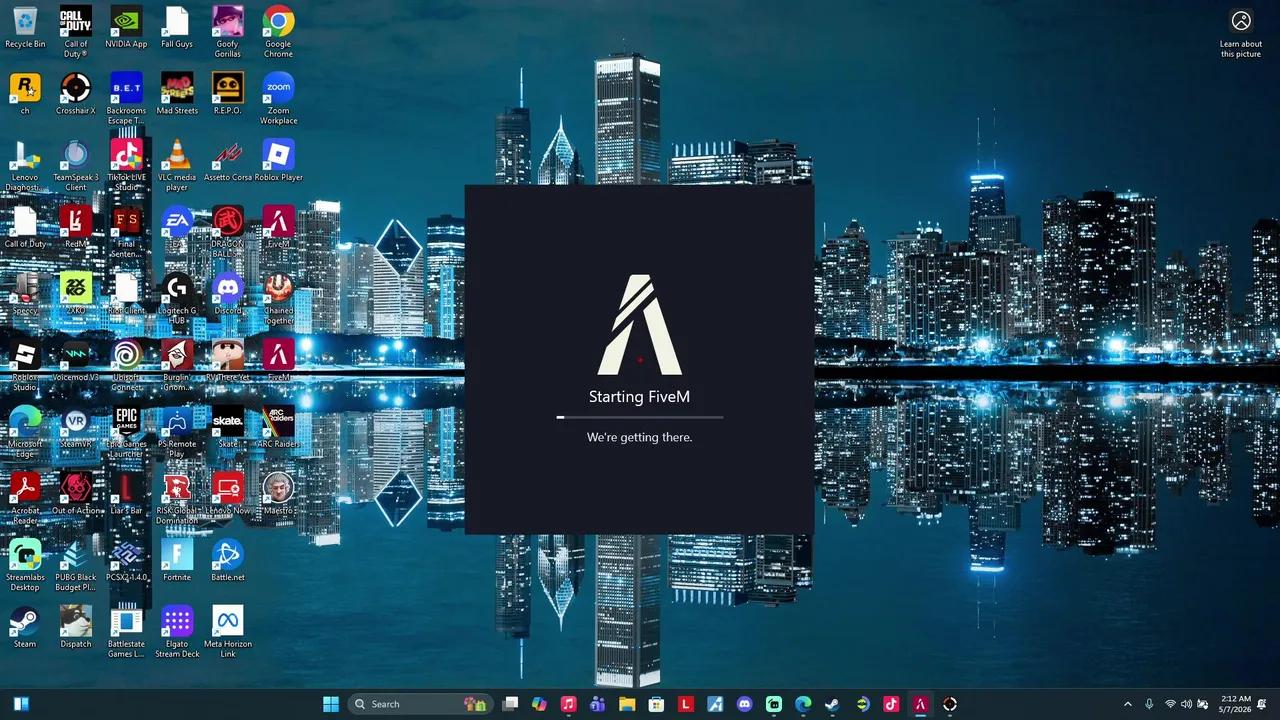
Task: Open the taskbar clock and date
Action: coord(1236,704)
